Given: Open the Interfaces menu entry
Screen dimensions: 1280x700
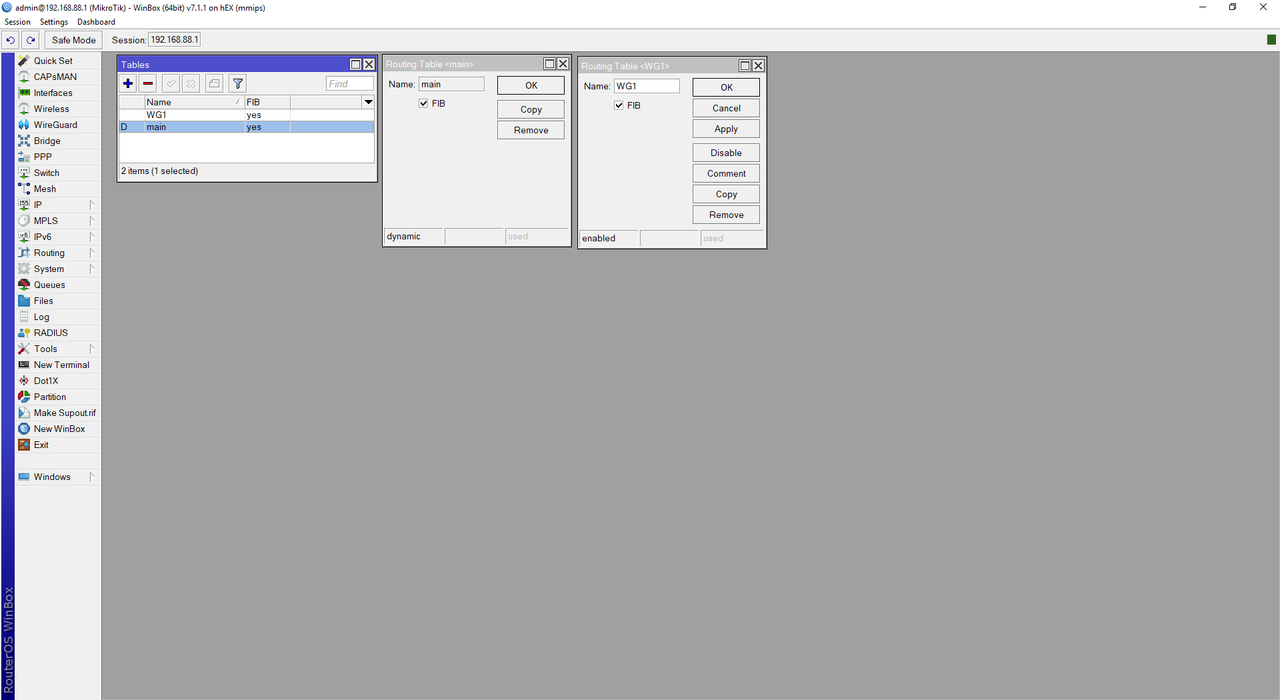Looking at the screenshot, I should tap(58, 93).
